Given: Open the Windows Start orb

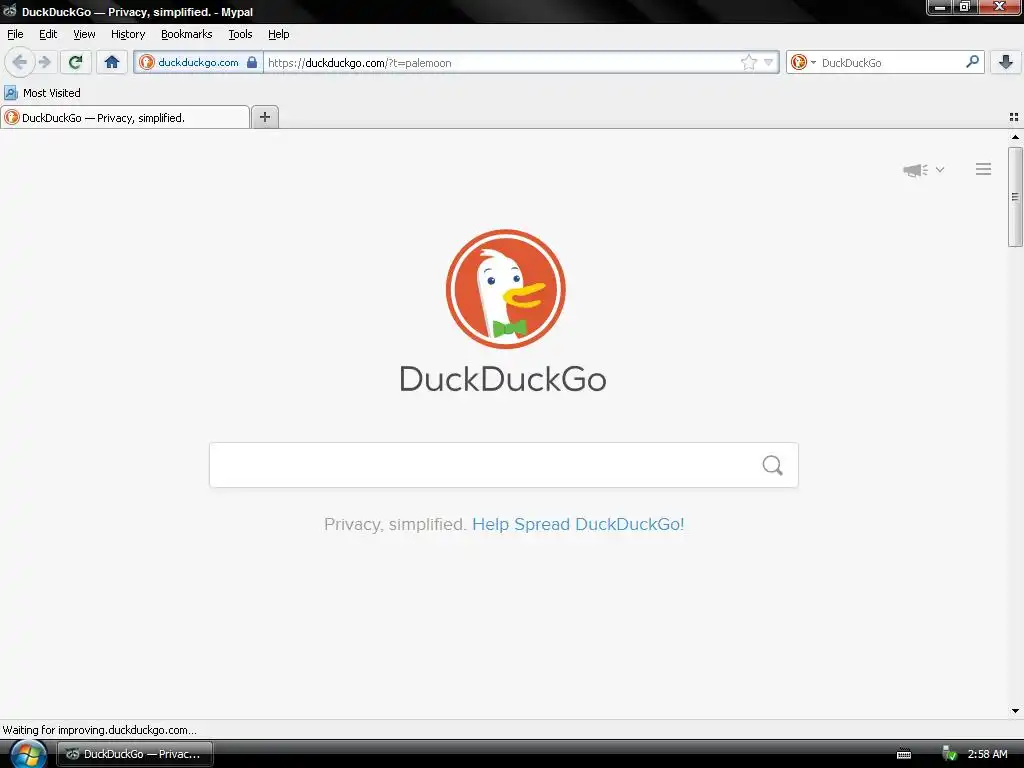Looking at the screenshot, I should (x=28, y=754).
